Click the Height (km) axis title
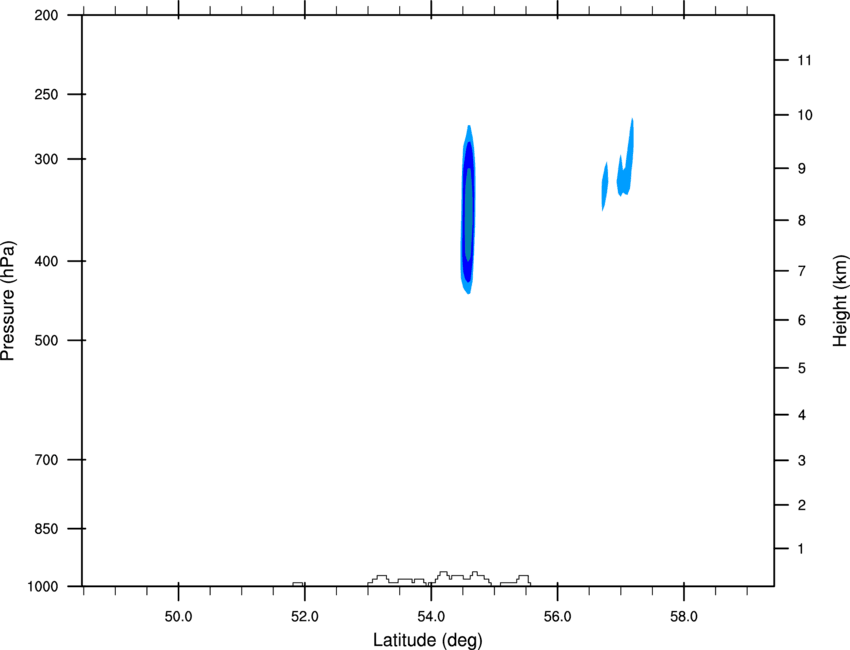 tap(840, 300)
